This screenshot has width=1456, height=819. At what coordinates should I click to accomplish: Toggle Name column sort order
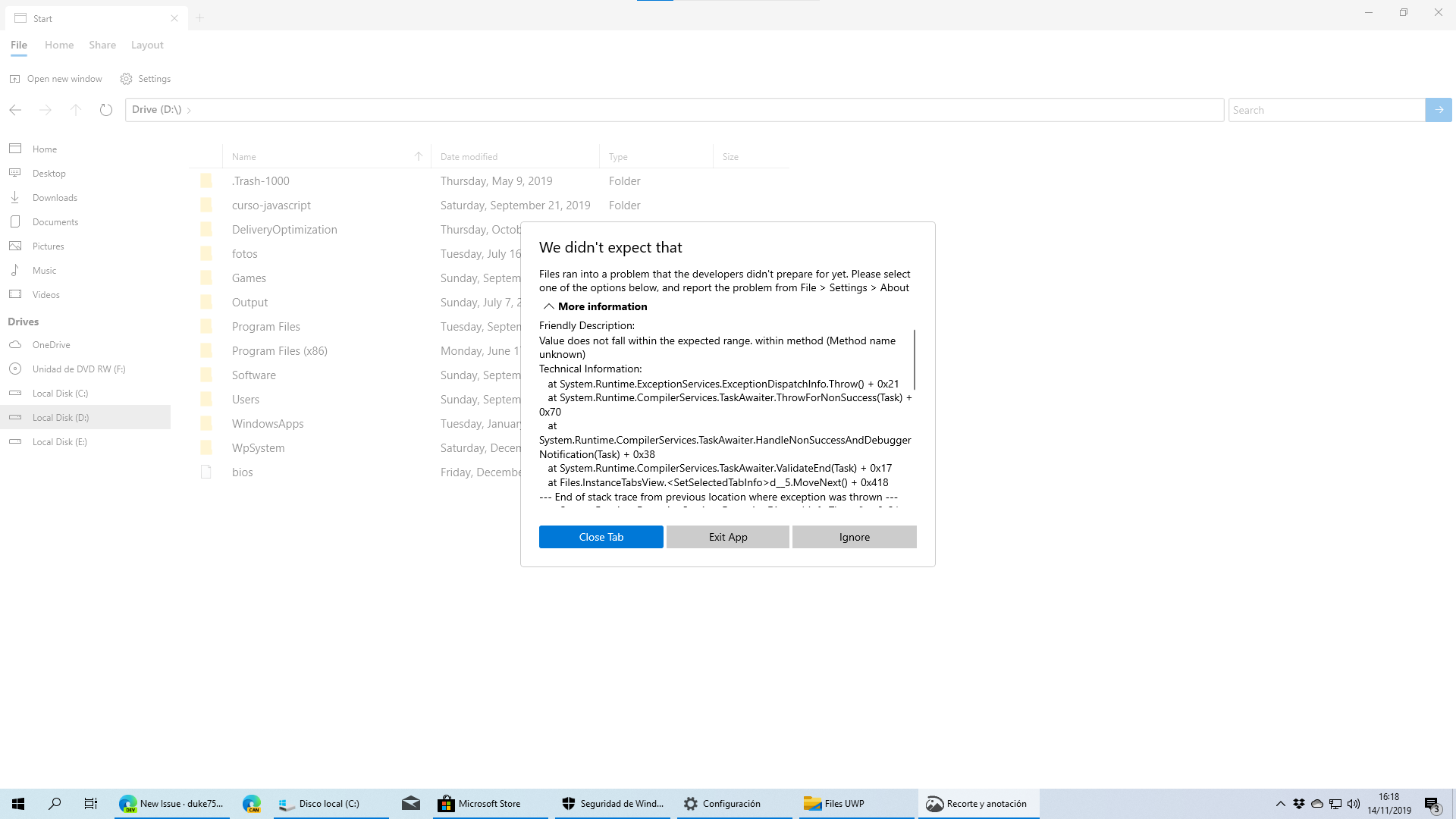[418, 156]
